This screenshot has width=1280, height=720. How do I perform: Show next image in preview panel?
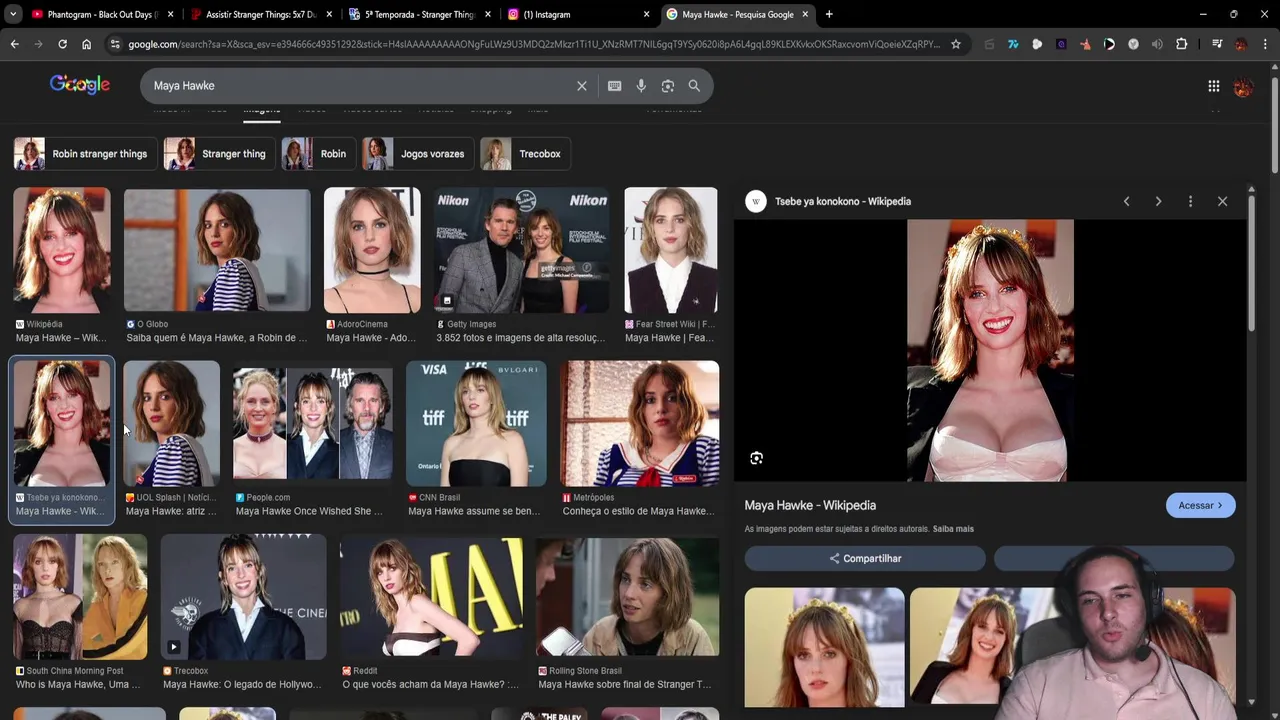coord(1158,201)
